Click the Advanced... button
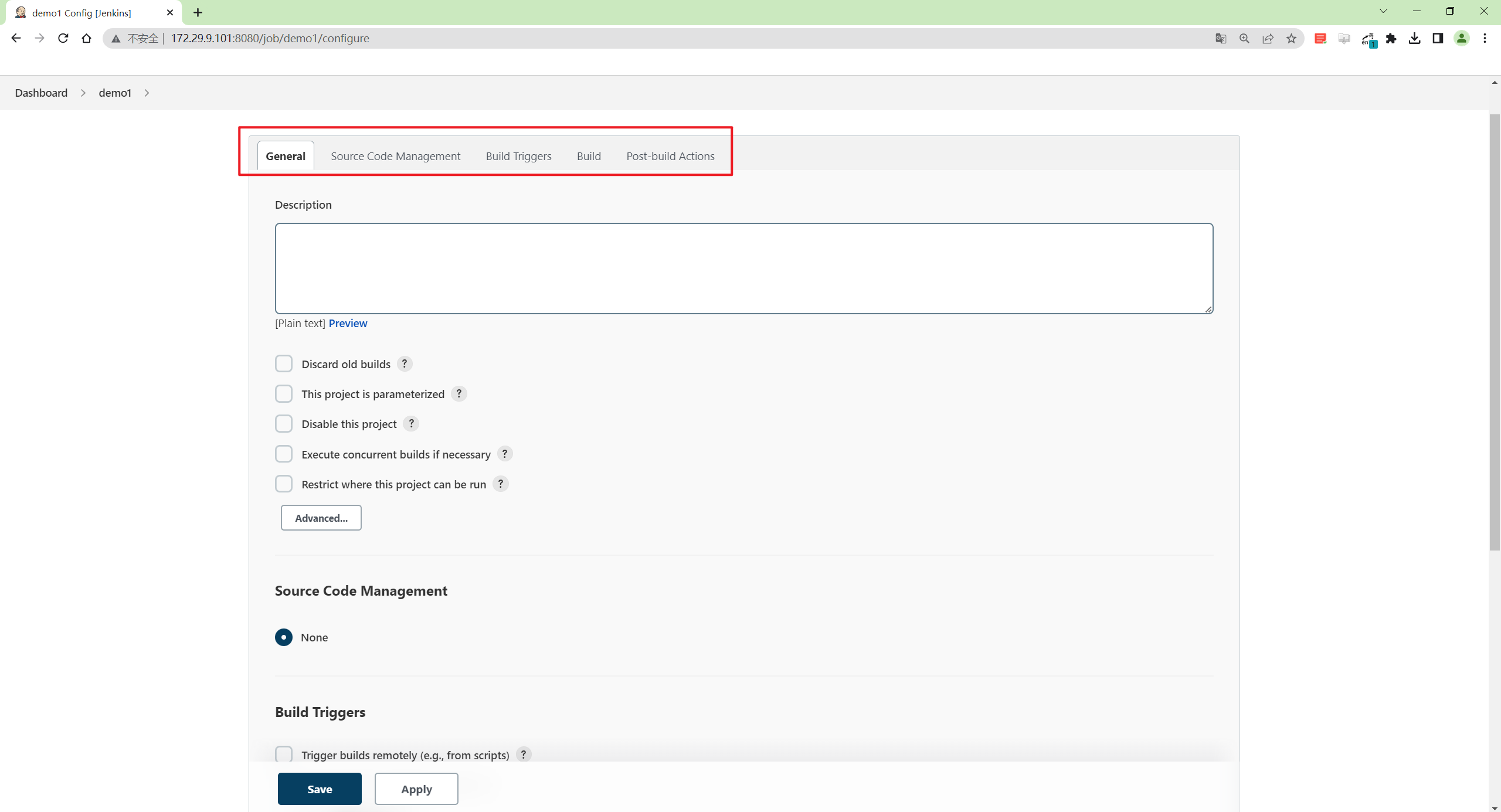Viewport: 1501px width, 812px height. coord(321,518)
